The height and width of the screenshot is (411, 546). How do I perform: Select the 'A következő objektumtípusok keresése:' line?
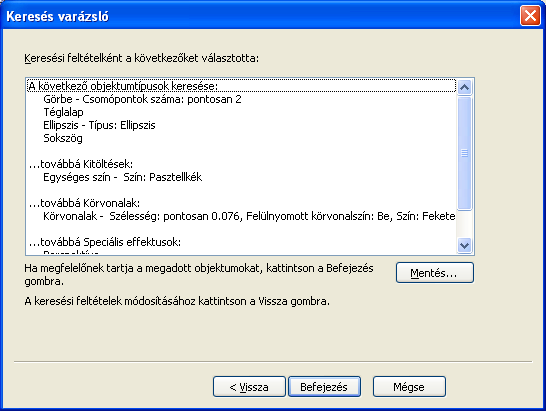coord(241,86)
